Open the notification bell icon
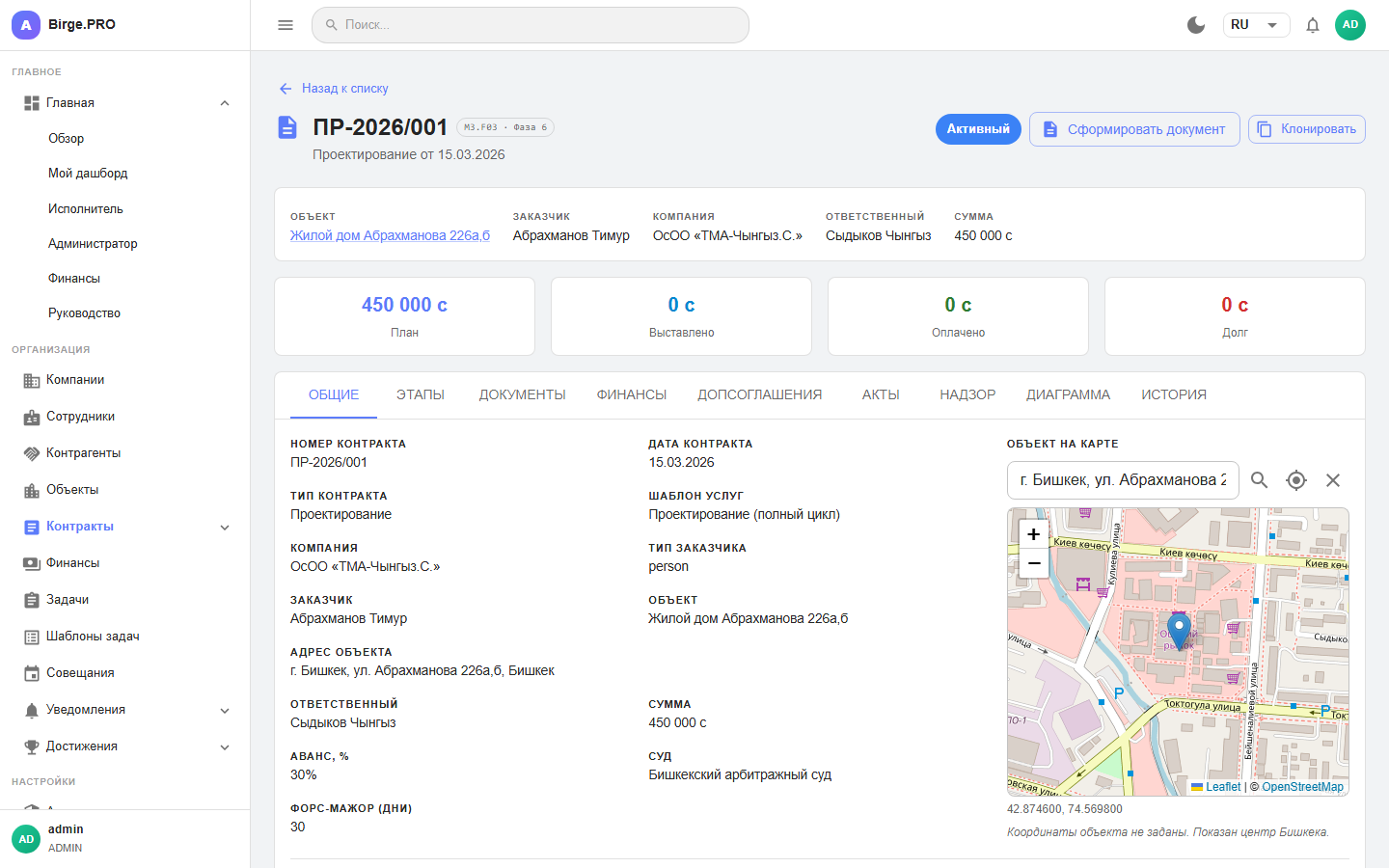 click(x=1313, y=25)
